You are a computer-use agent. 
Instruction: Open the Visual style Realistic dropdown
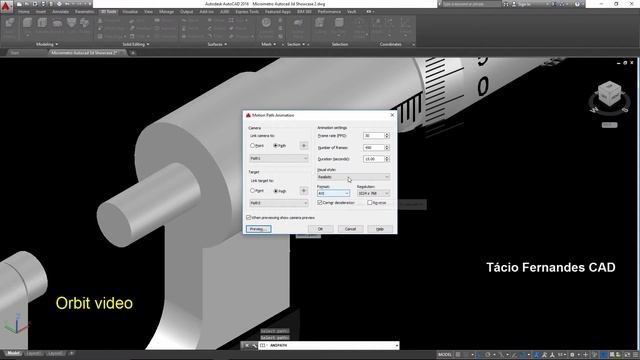click(x=353, y=177)
